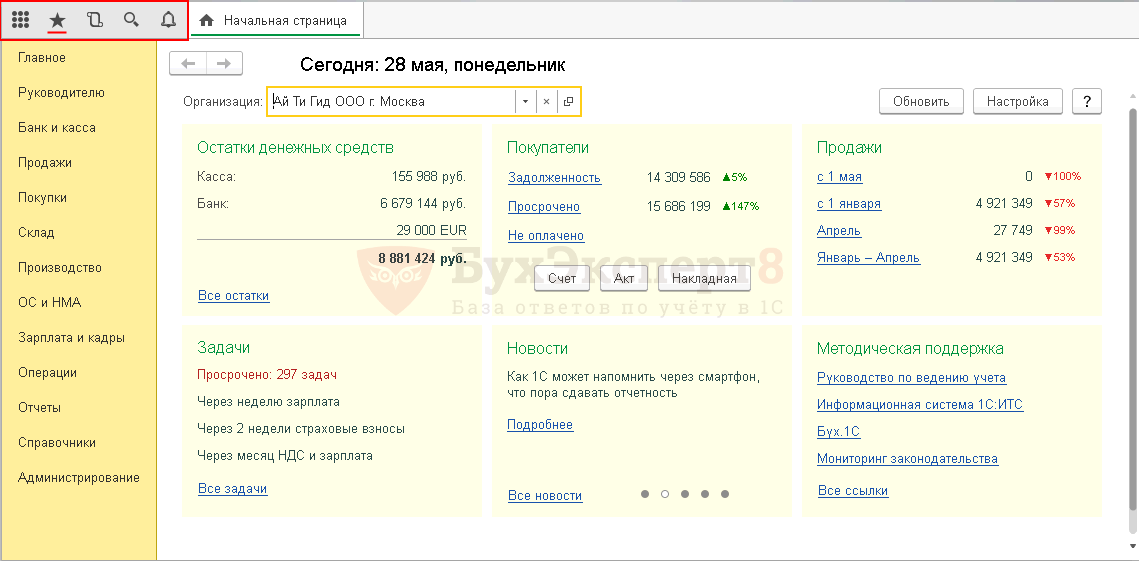Open the Задолженность link

554,178
